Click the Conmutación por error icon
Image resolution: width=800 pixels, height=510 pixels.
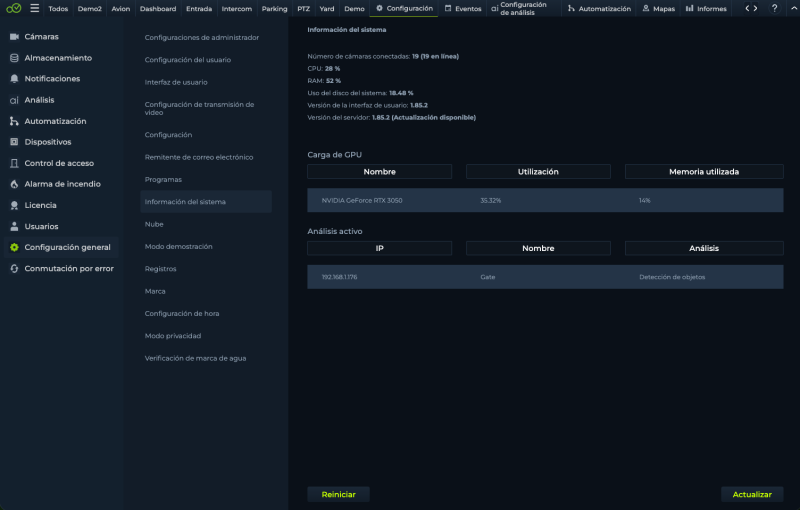[14, 269]
